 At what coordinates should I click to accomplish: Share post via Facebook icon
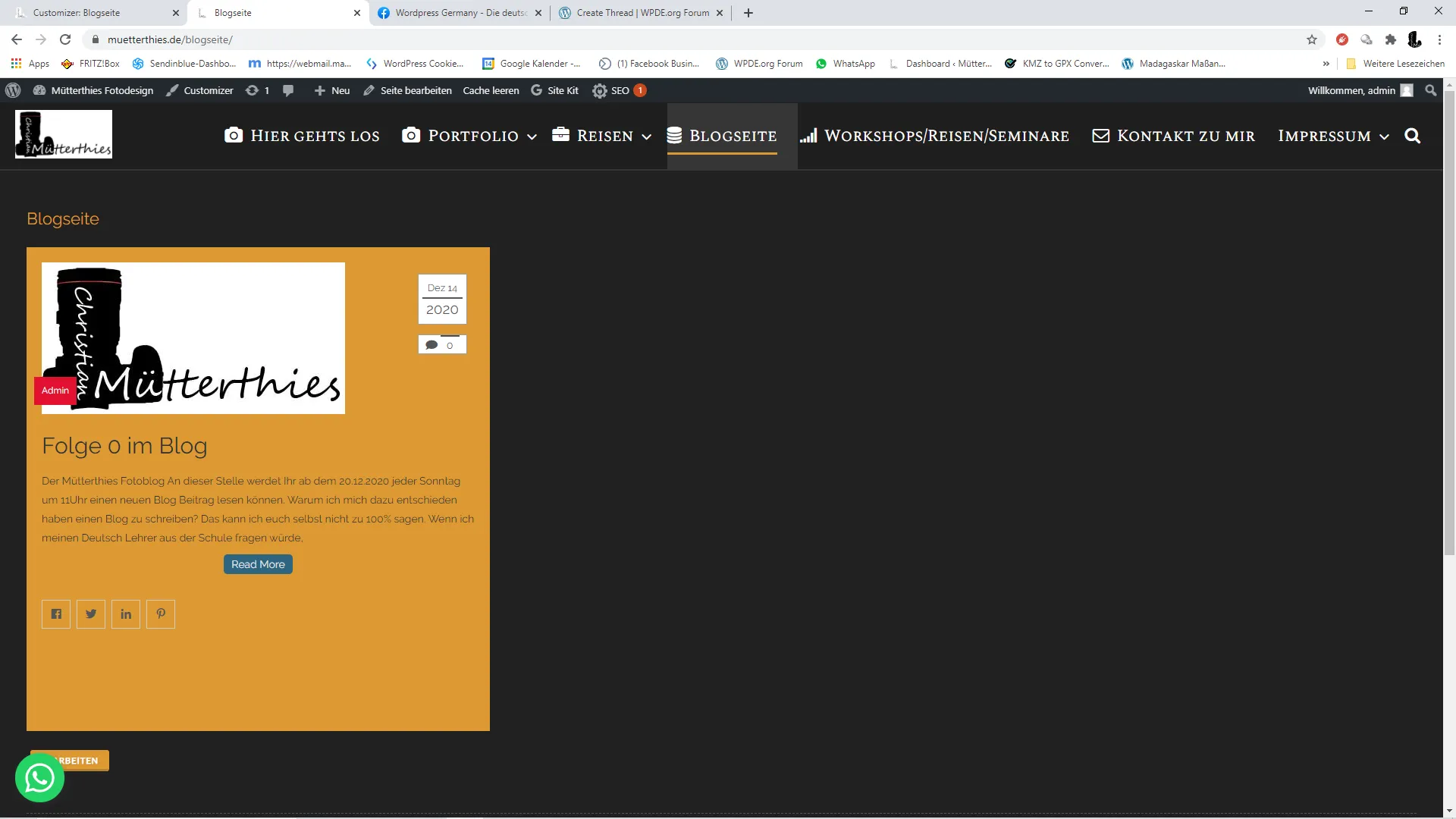pyautogui.click(x=56, y=614)
